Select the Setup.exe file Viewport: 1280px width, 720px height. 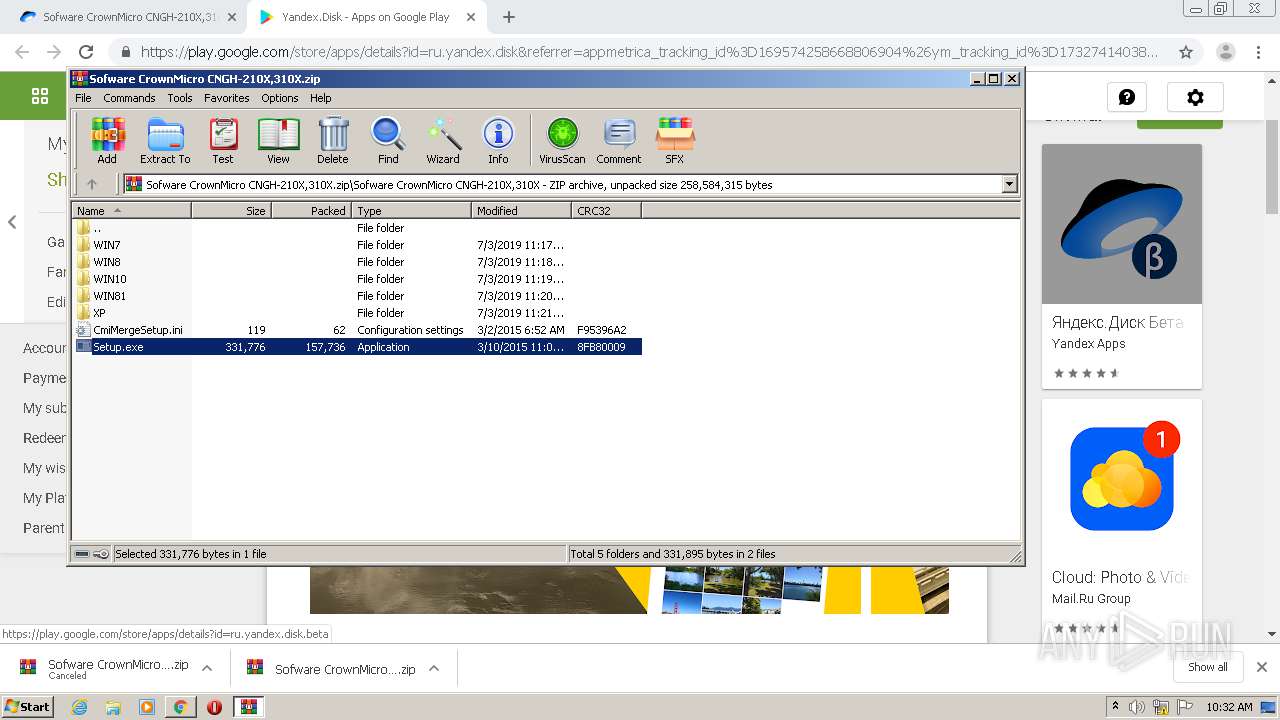coord(357,347)
